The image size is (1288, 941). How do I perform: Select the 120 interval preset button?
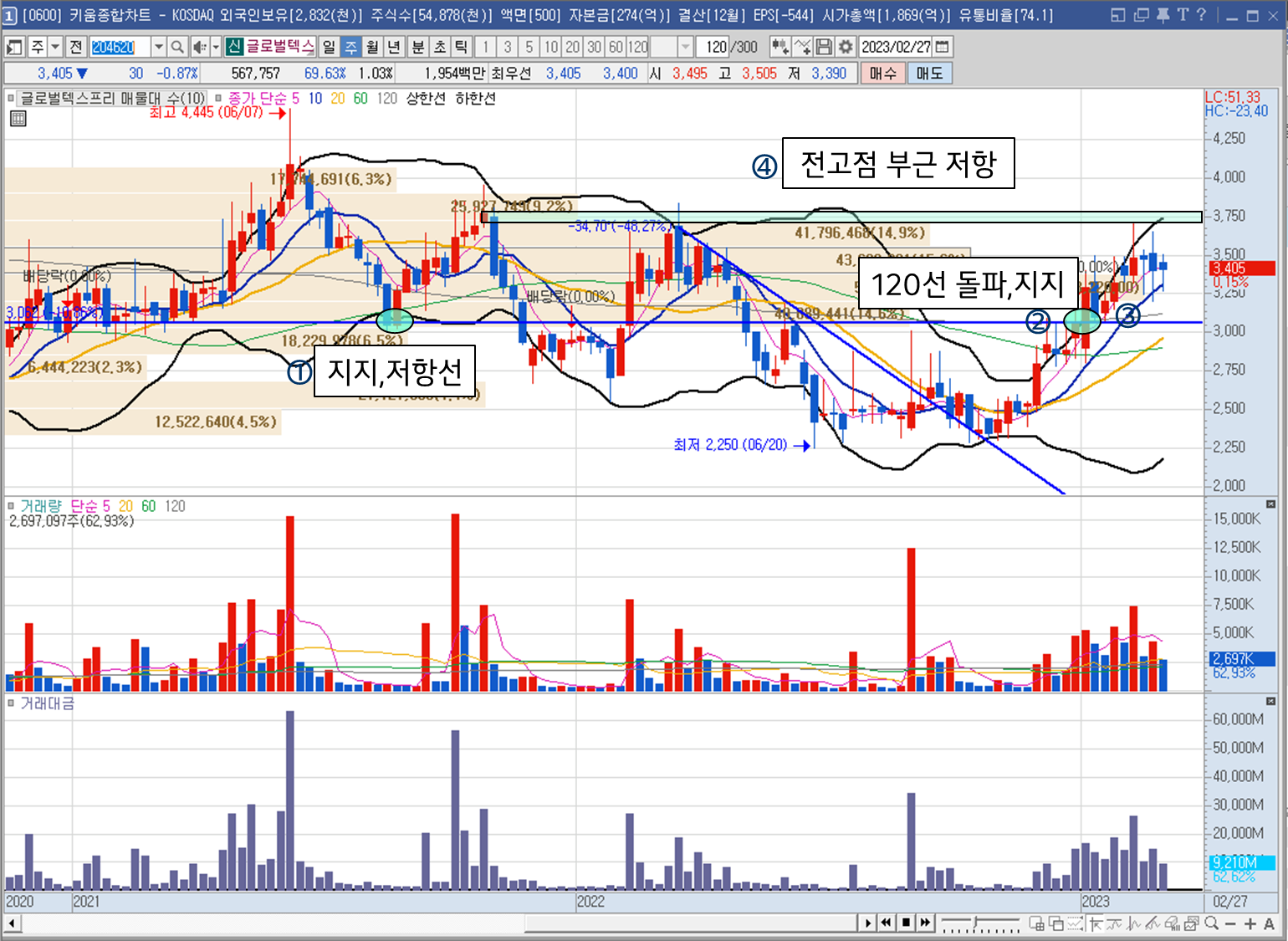pos(638,47)
